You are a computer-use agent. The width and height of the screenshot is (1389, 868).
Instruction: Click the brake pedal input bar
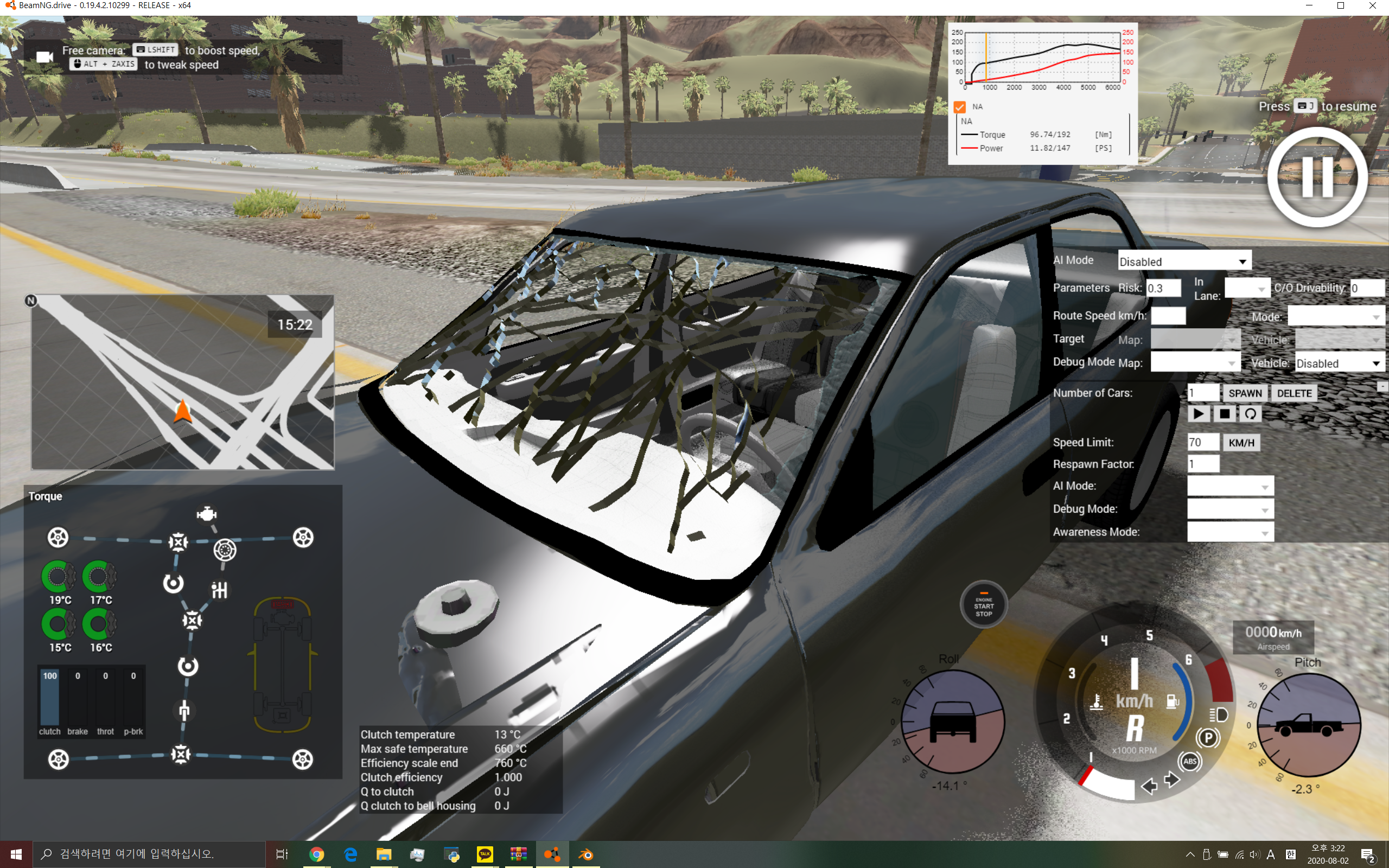78,697
